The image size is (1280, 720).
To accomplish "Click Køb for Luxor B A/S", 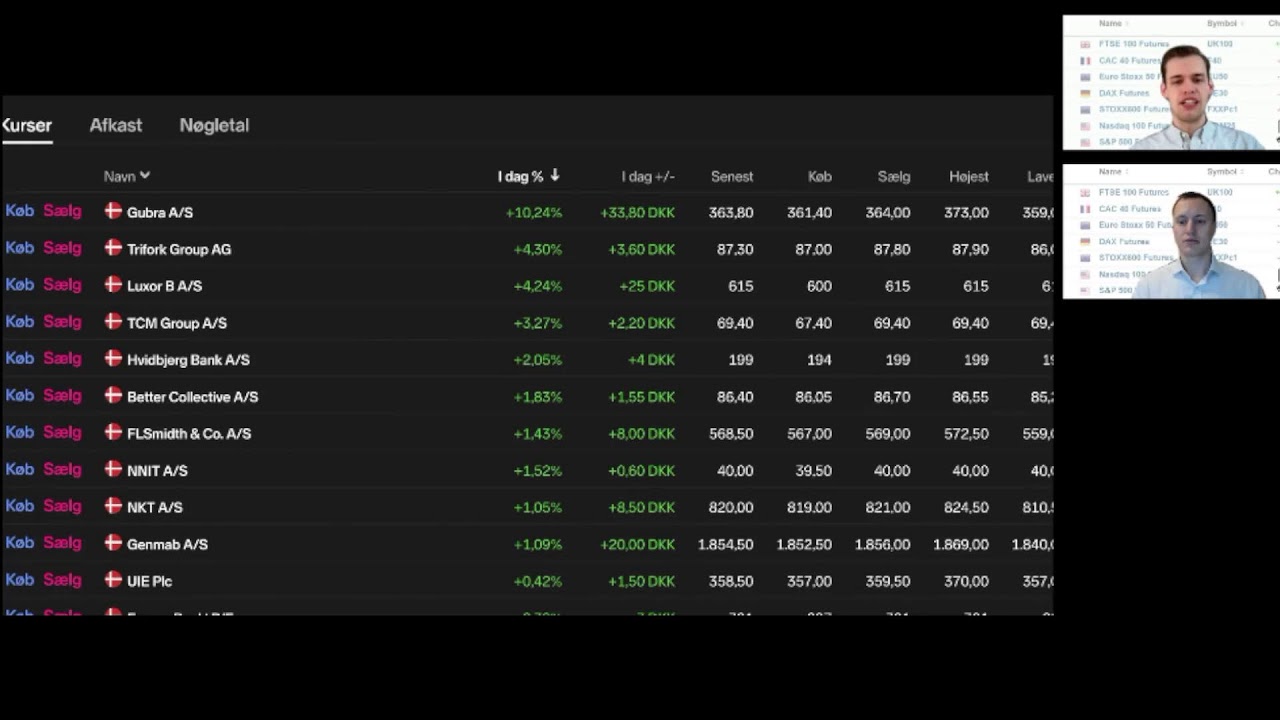I will point(20,285).
